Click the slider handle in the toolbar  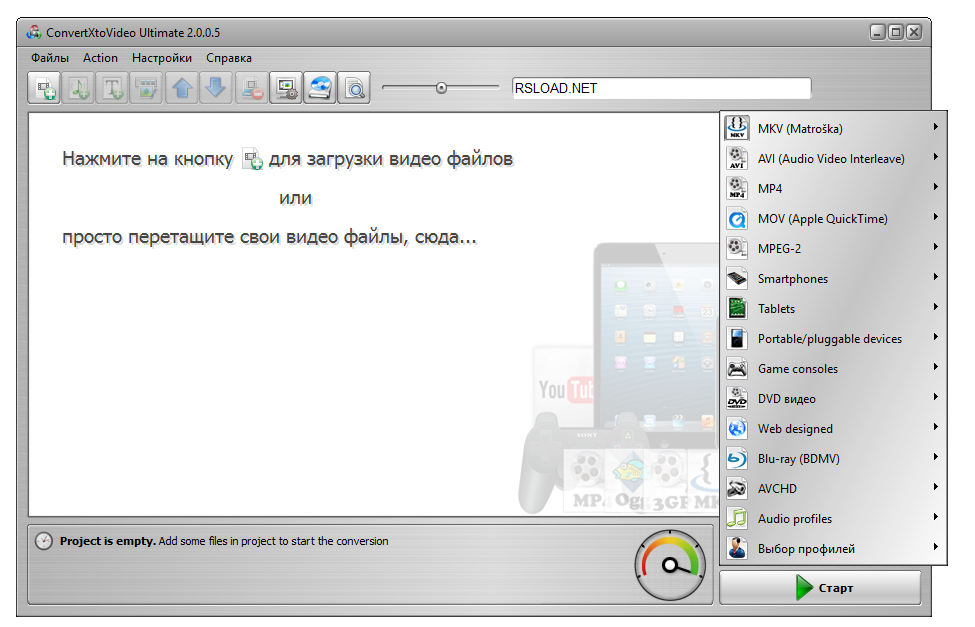point(441,88)
